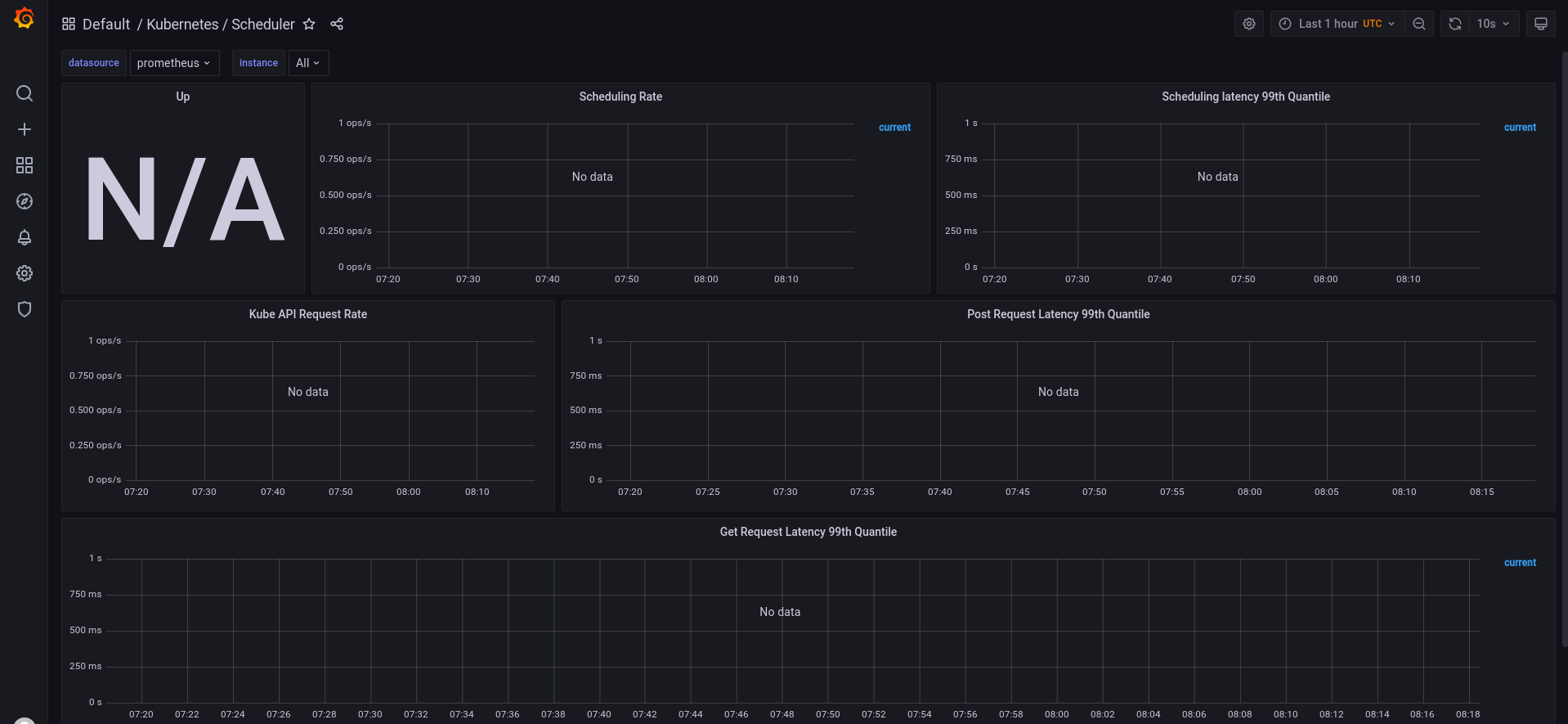This screenshot has height=724, width=1568.
Task: Sort by current in Scheduling Rate legend
Action: (x=894, y=128)
